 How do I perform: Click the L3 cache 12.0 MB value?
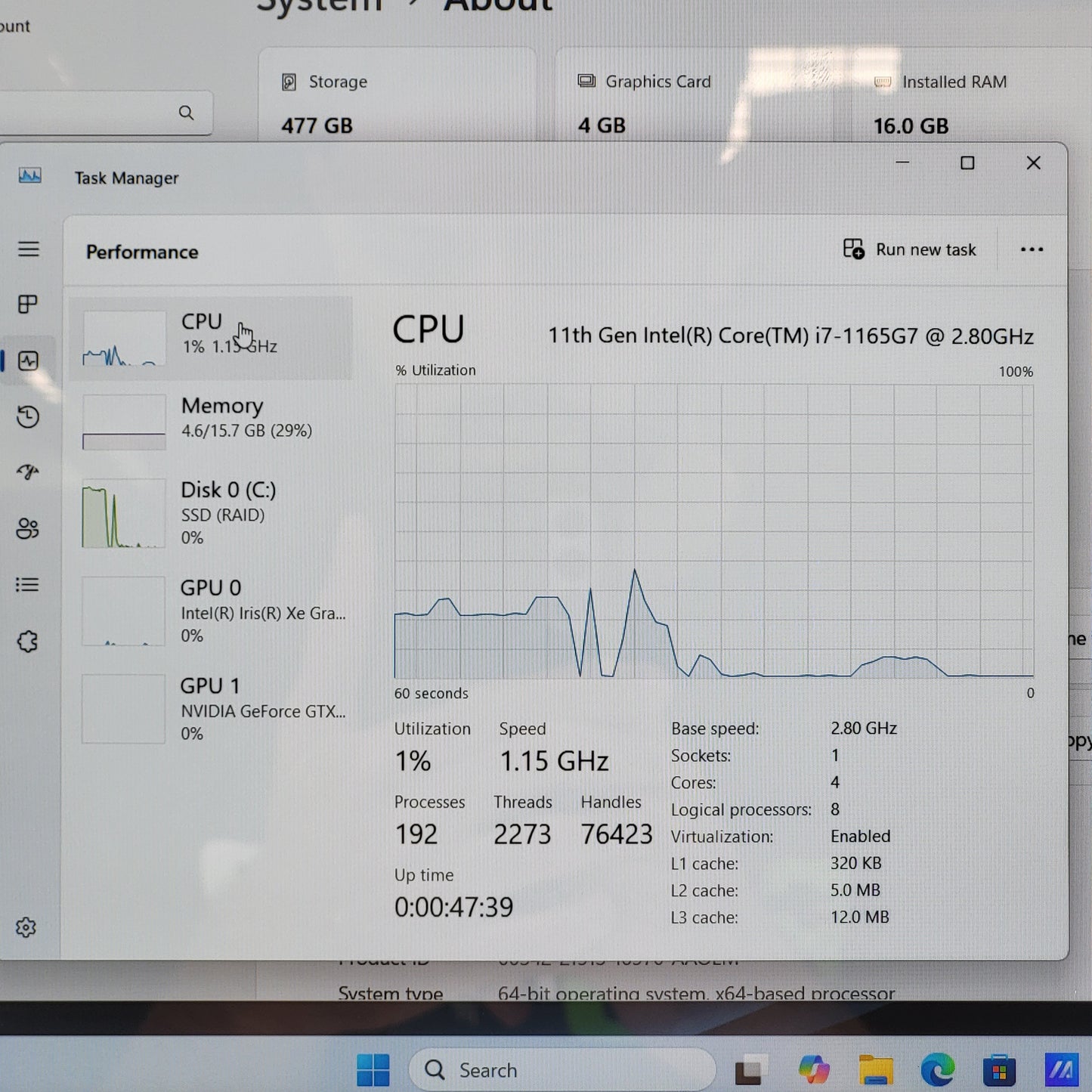point(860,917)
